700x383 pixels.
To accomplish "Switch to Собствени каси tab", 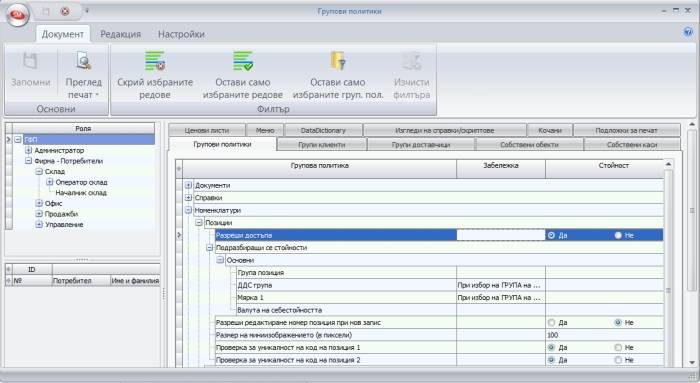I will 632,145.
